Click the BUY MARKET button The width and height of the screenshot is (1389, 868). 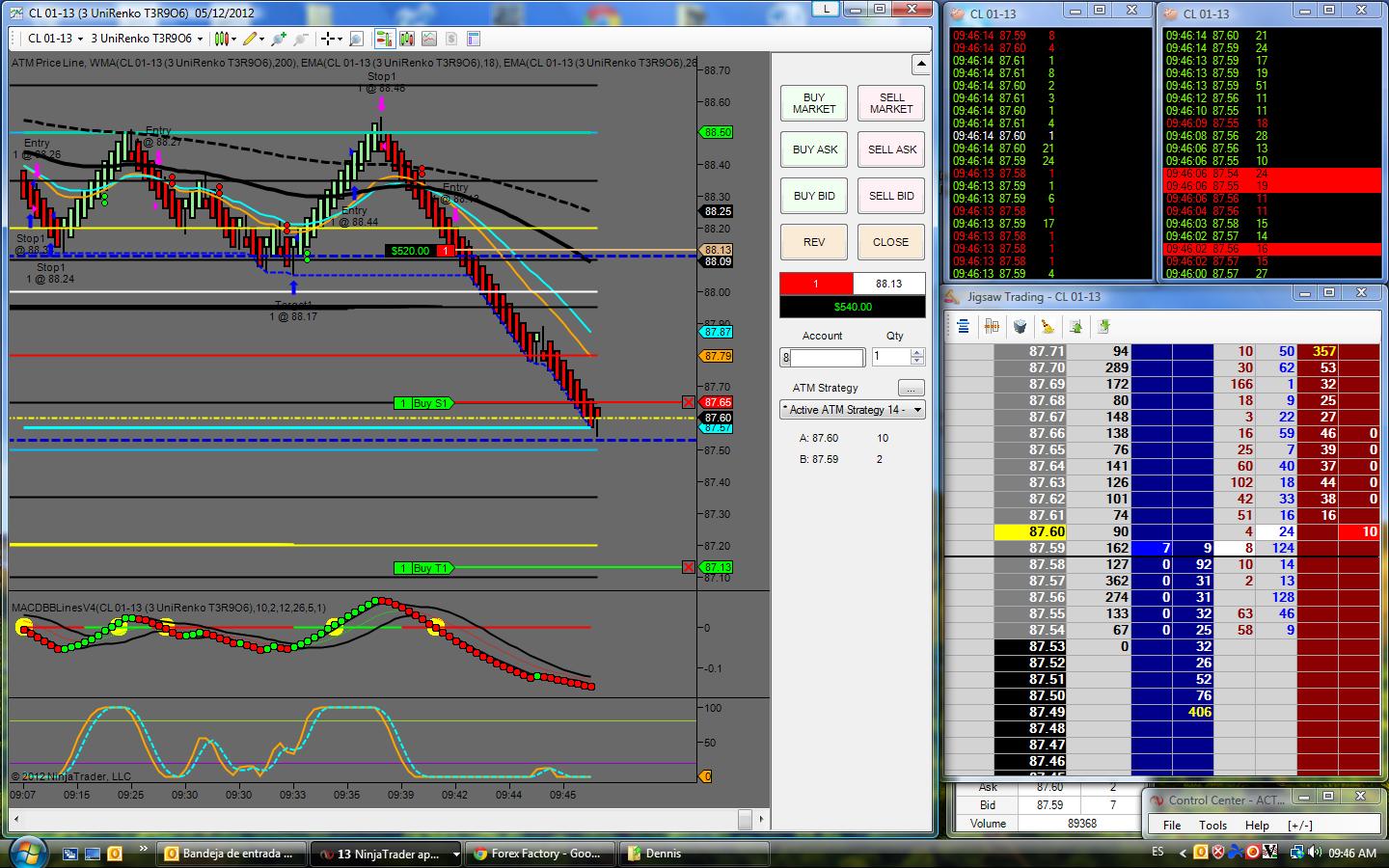pos(814,103)
